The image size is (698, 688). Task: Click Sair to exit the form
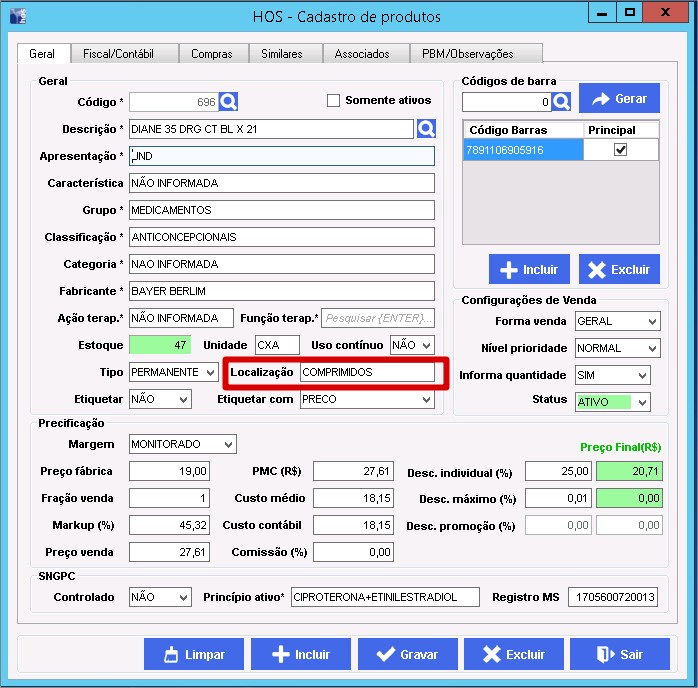tap(619, 654)
